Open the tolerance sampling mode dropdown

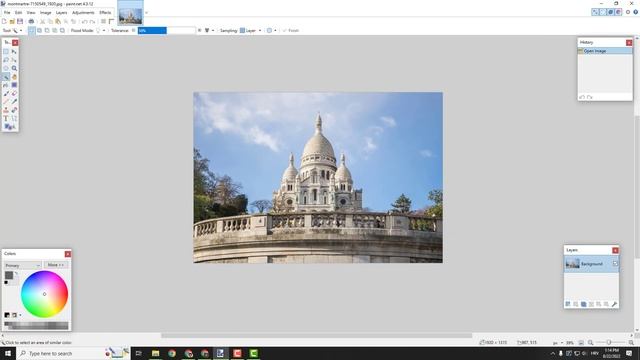[209, 31]
